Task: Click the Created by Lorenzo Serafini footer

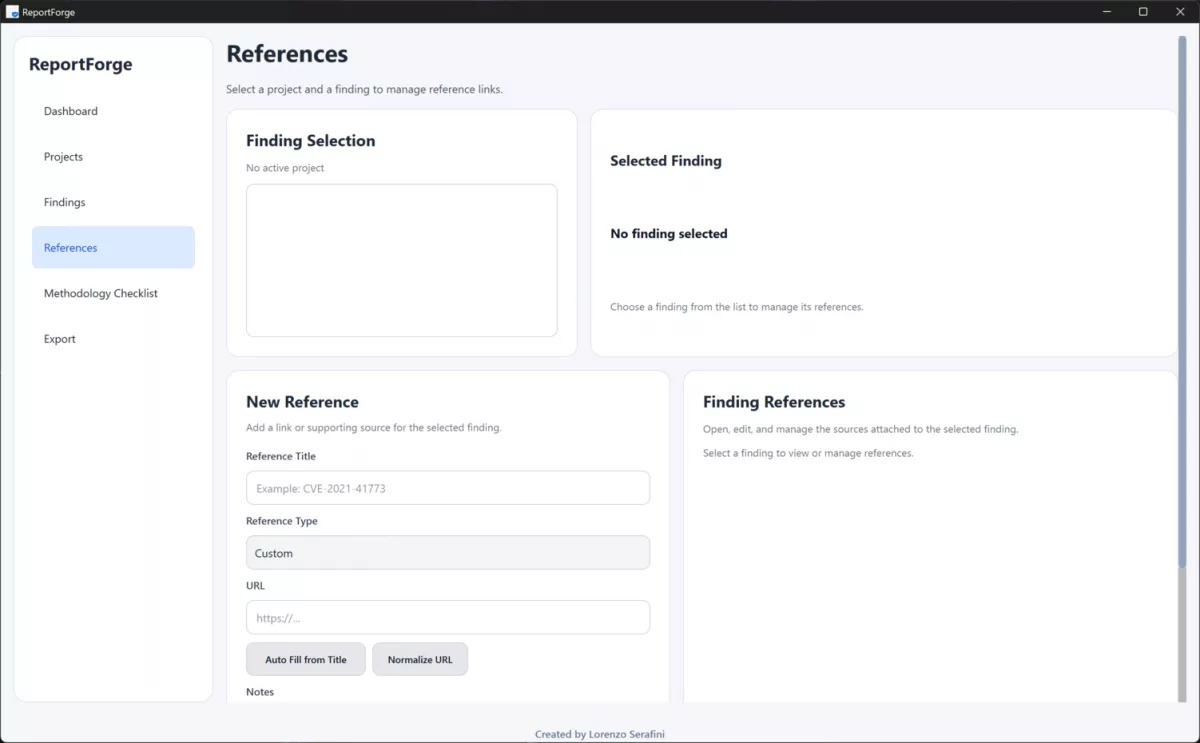Action: click(599, 733)
